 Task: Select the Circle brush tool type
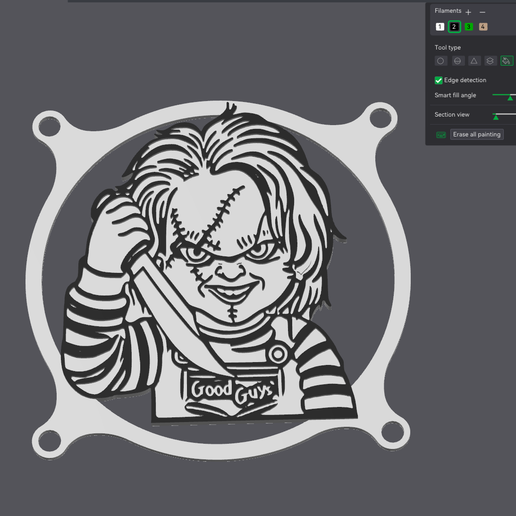(441, 61)
